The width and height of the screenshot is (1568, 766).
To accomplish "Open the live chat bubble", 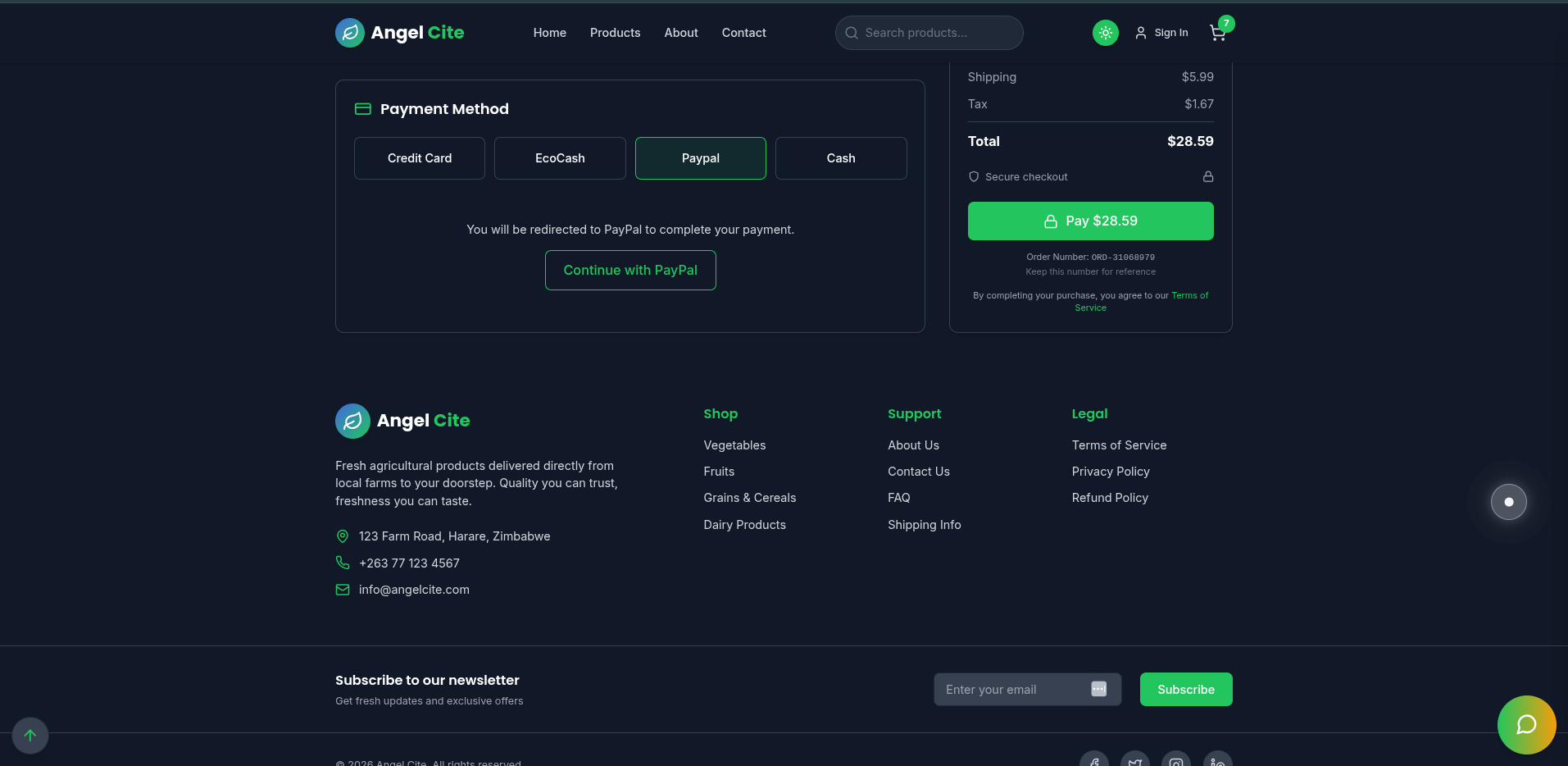I will click(x=1526, y=724).
